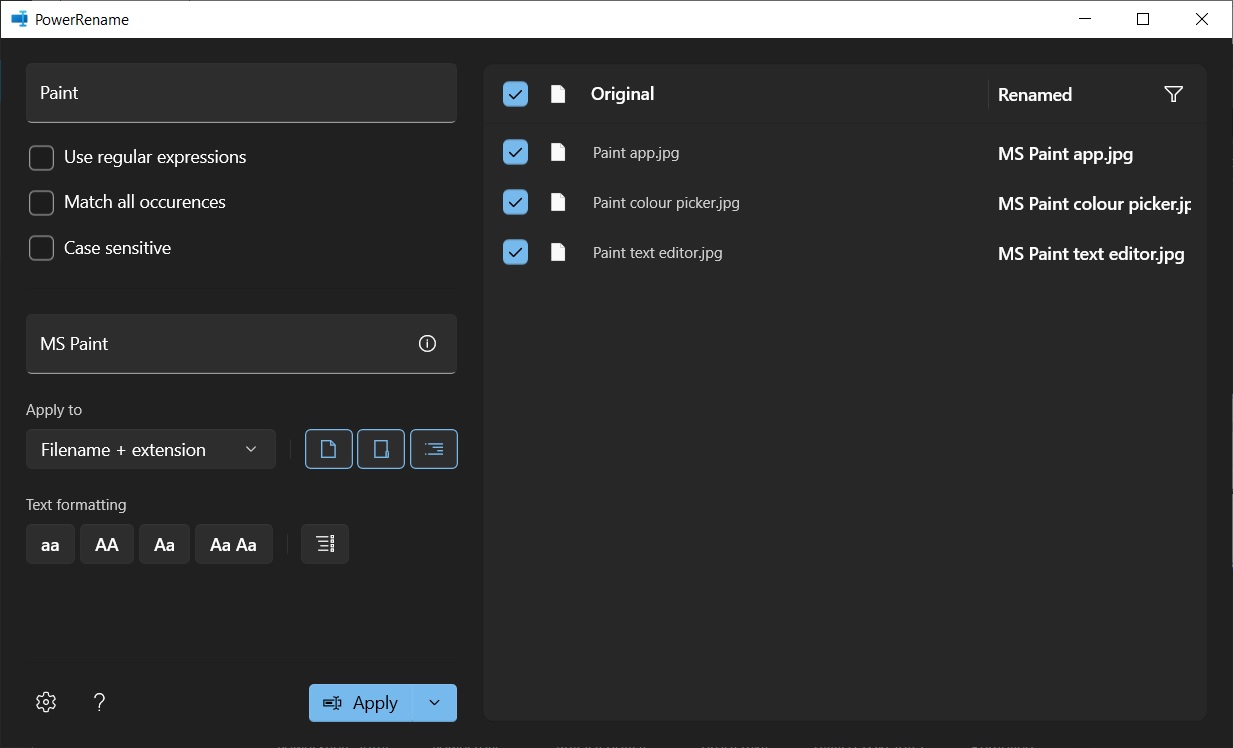Screen dimensions: 1233x748
Task: Click the Apply button
Action: tap(361, 703)
